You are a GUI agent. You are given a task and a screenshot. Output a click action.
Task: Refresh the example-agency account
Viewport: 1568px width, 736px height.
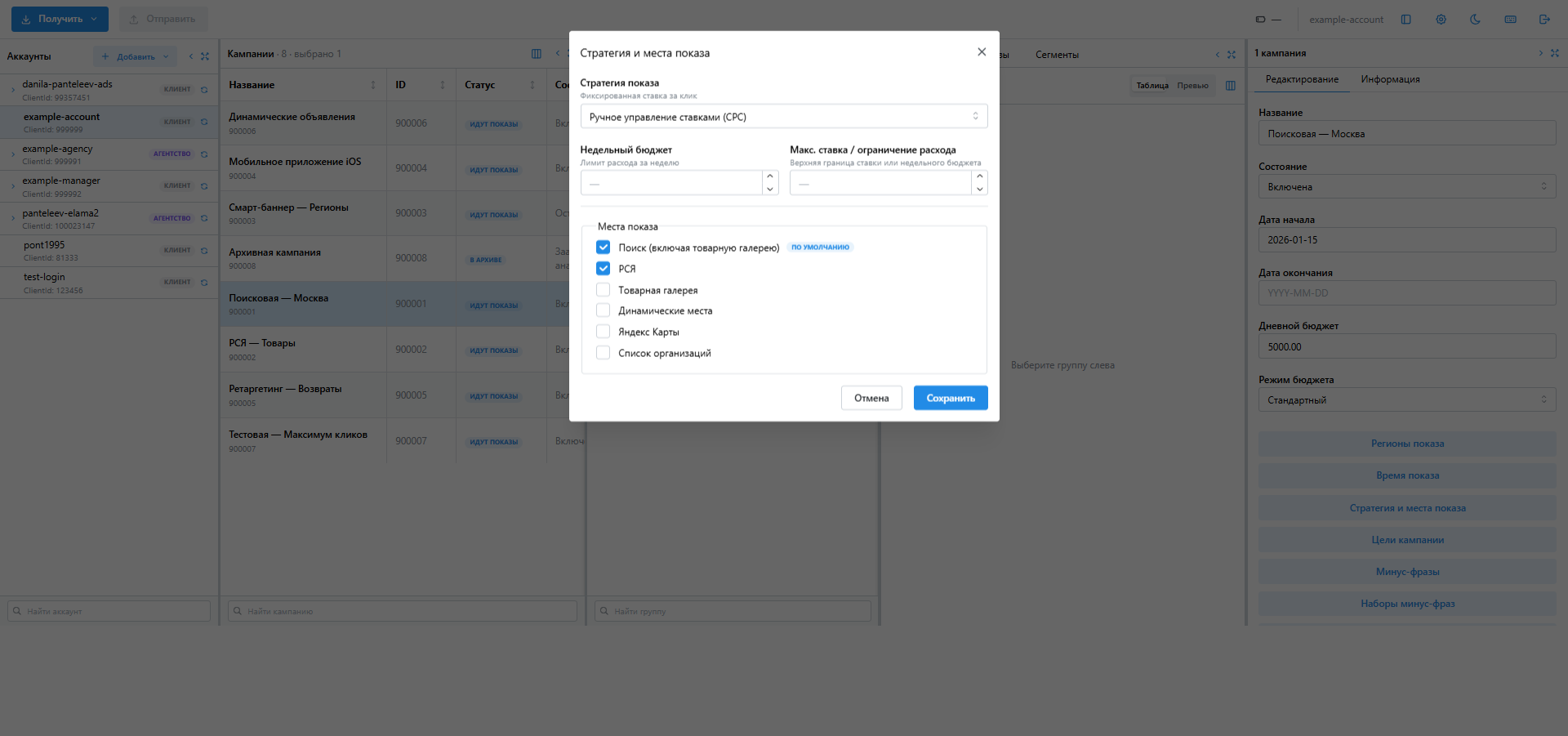click(204, 154)
